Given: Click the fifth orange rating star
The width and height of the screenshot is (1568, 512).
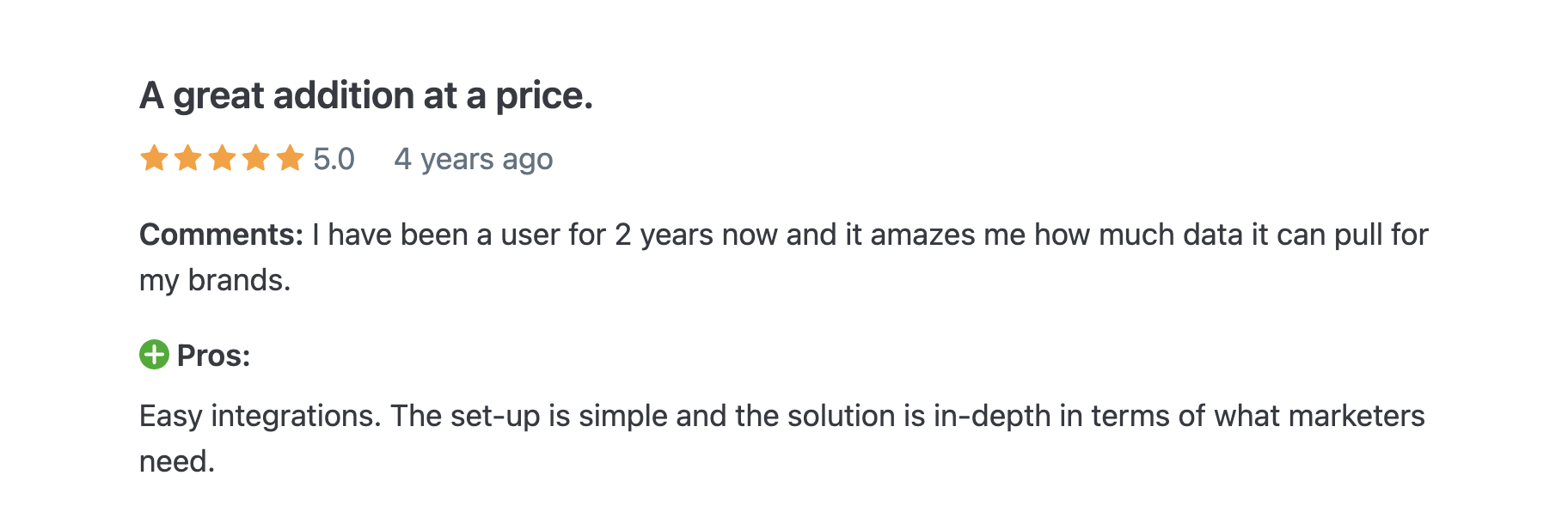Looking at the screenshot, I should pyautogui.click(x=290, y=158).
